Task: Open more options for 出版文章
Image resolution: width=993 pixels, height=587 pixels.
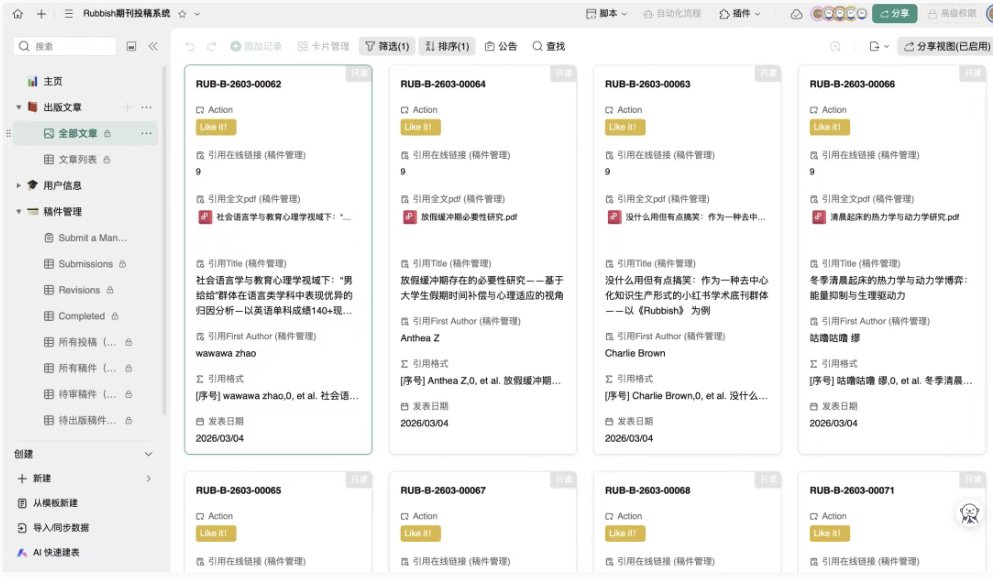Action: click(x=146, y=107)
